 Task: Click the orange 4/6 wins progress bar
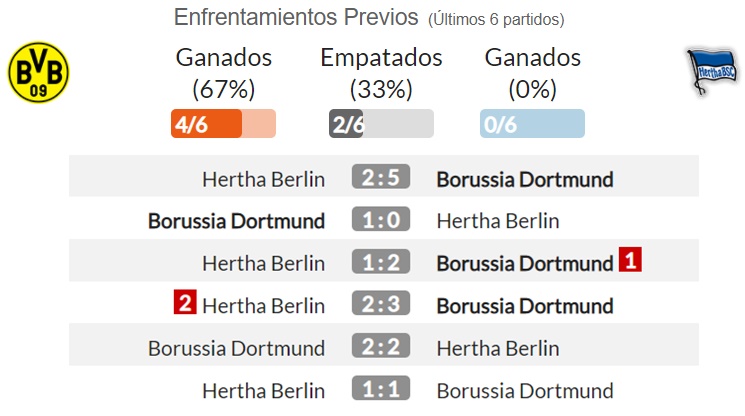(223, 123)
